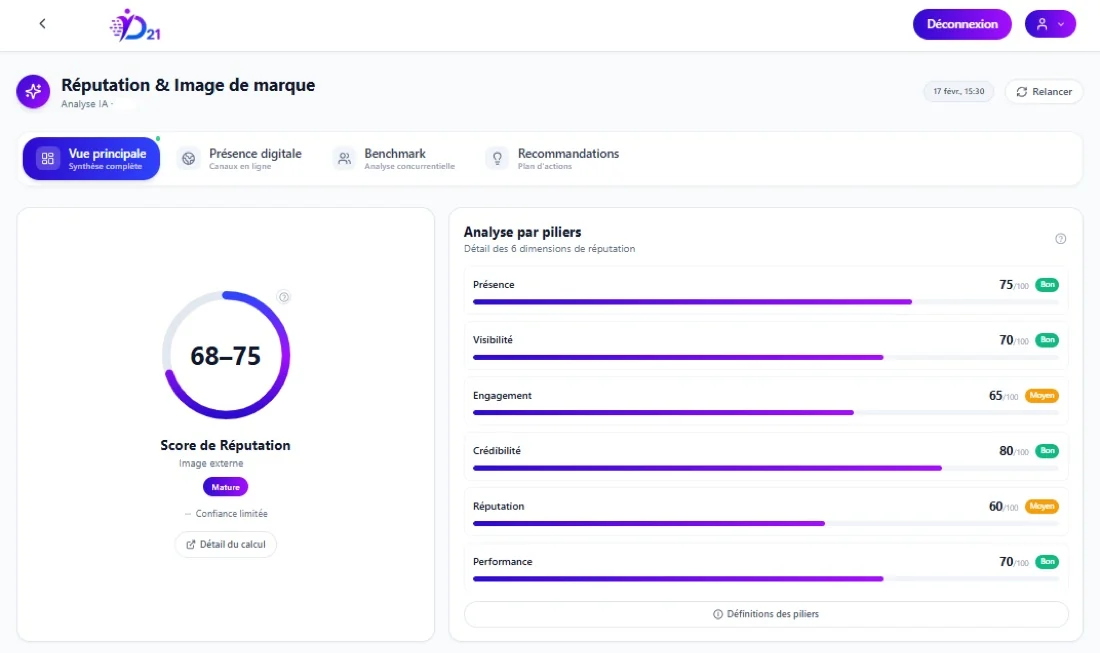The height and width of the screenshot is (653, 1100).
Task: Click the 17 févr., 15:30 timestamp badge
Action: 958,91
